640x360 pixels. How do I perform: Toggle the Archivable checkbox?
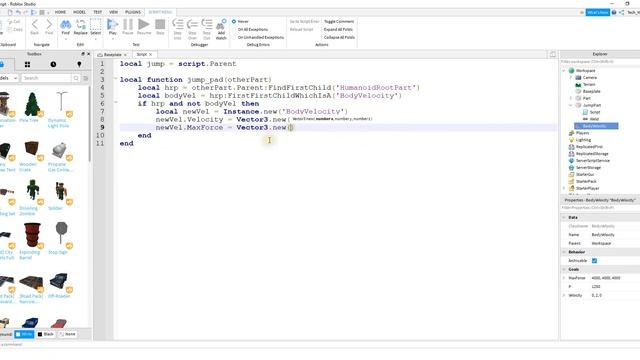pos(594,261)
